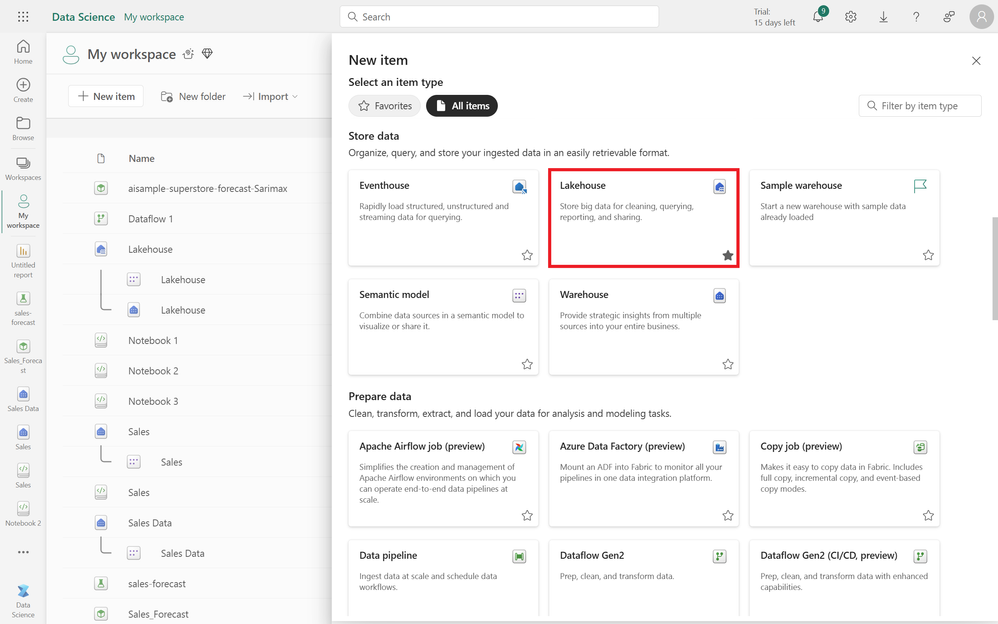Favorite the Warehouse item type
This screenshot has height=624, width=998.
[x=728, y=364]
